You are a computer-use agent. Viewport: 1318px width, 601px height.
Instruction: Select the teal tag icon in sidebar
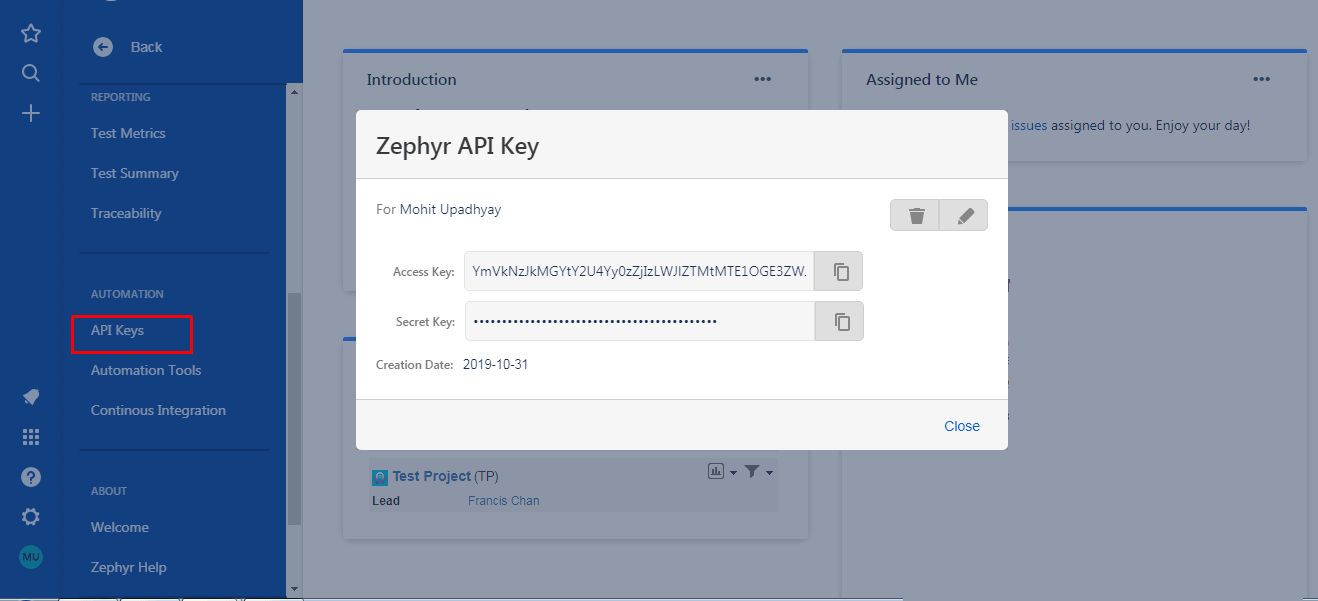(30, 397)
